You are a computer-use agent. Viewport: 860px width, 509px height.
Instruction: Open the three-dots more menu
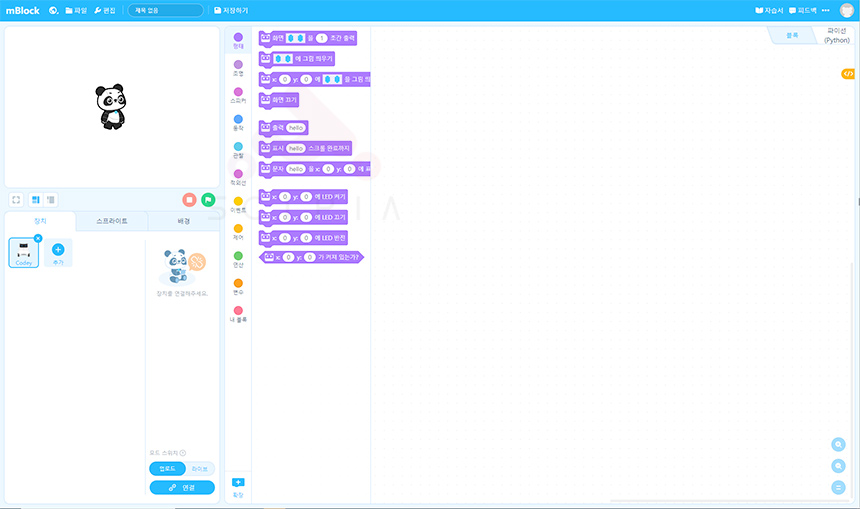coord(825,10)
